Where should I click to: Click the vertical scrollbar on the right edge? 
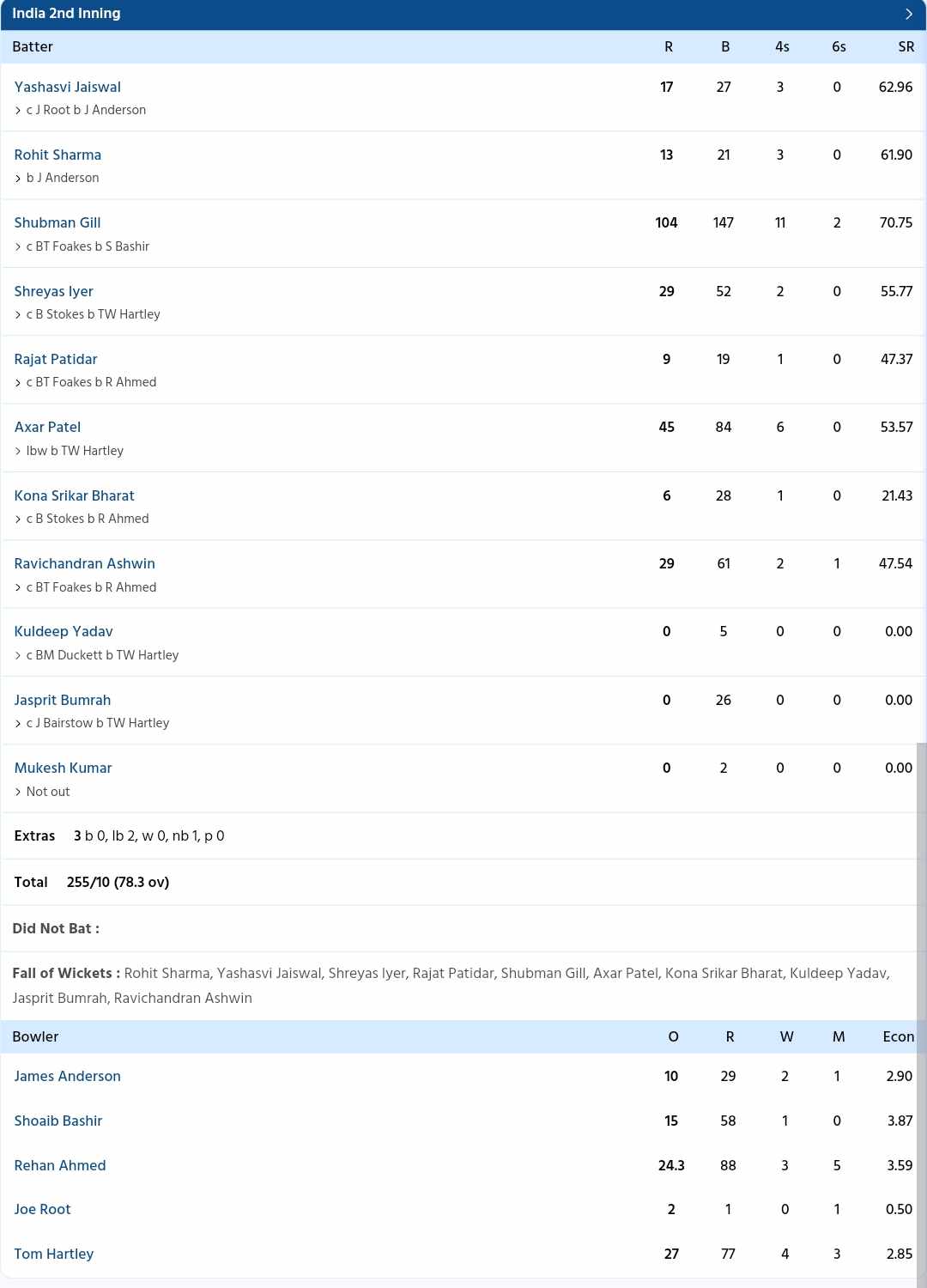pos(922,1013)
